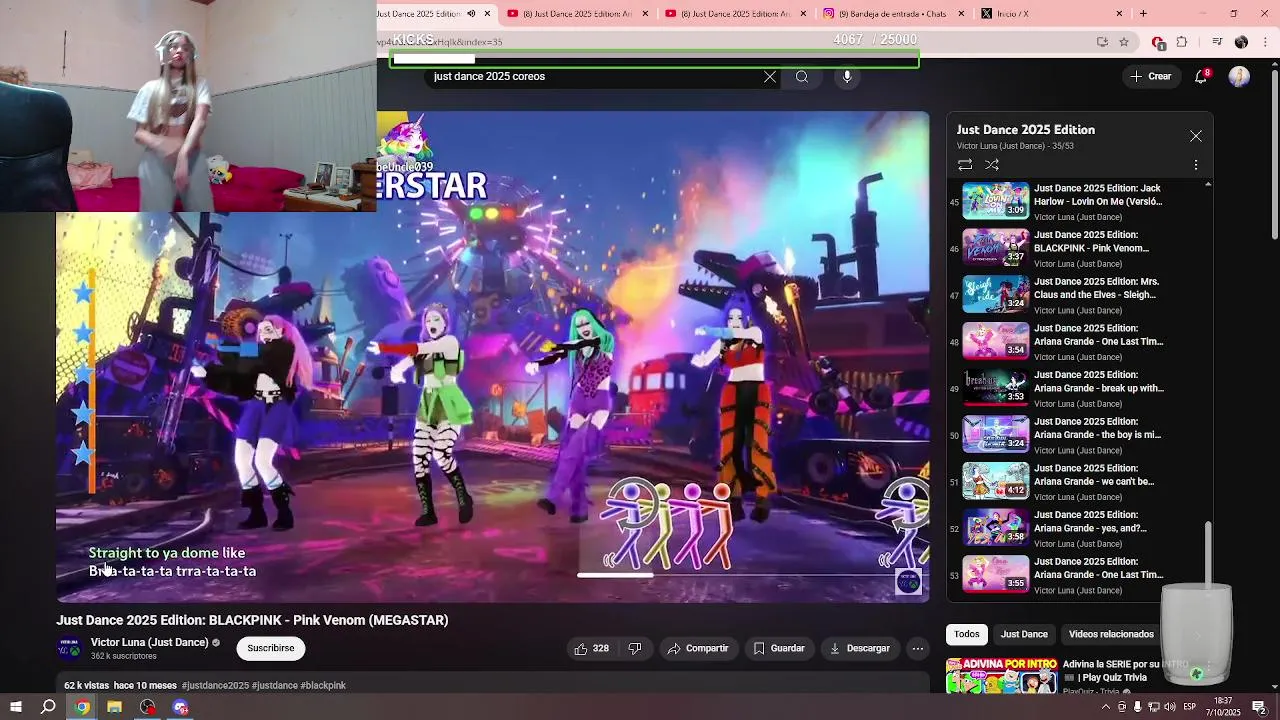Viewport: 1280px width, 720px height.
Task: Click the #justdance2025 hashtag
Action: (215, 686)
